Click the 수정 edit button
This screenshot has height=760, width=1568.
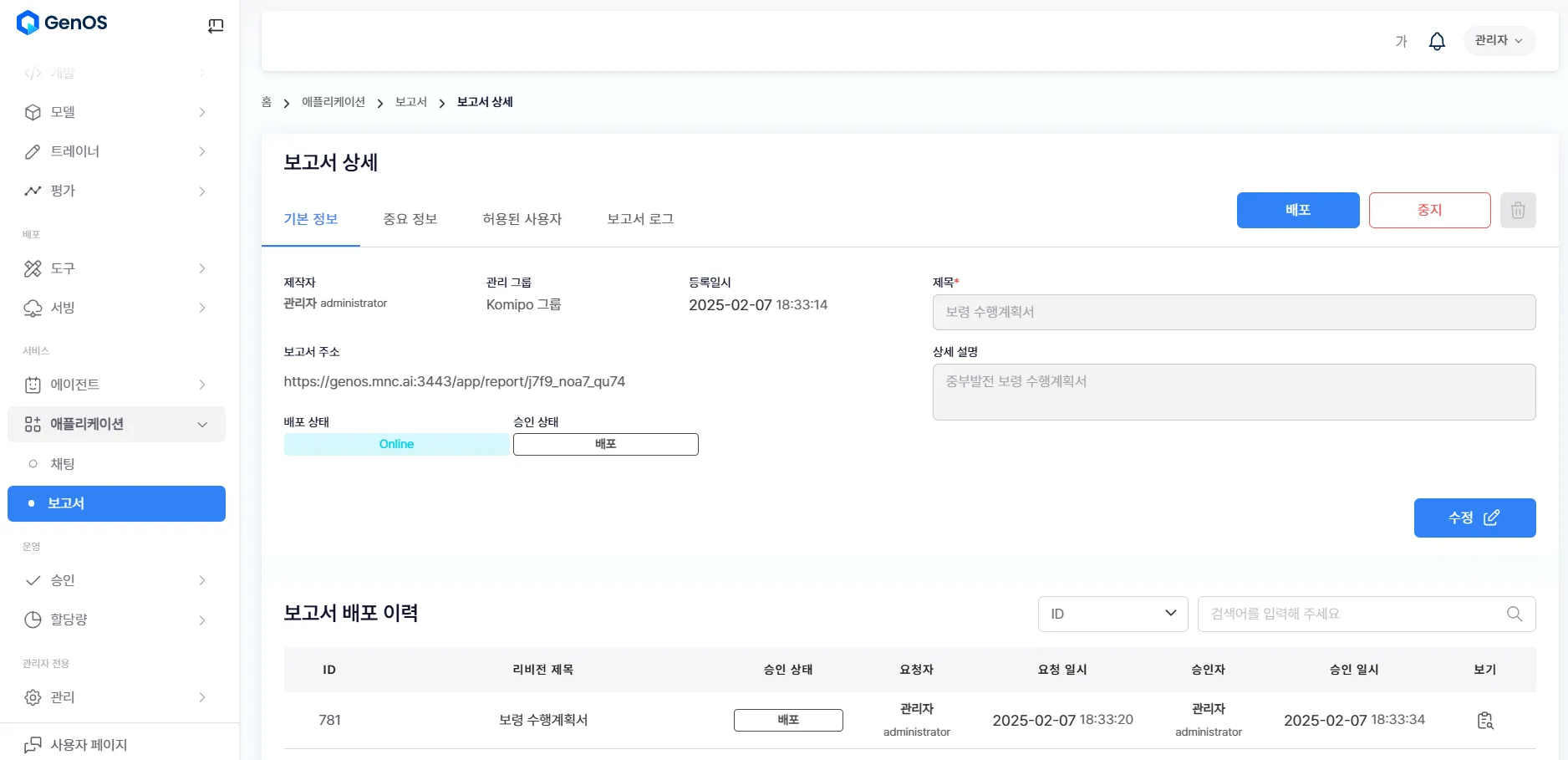1474,518
